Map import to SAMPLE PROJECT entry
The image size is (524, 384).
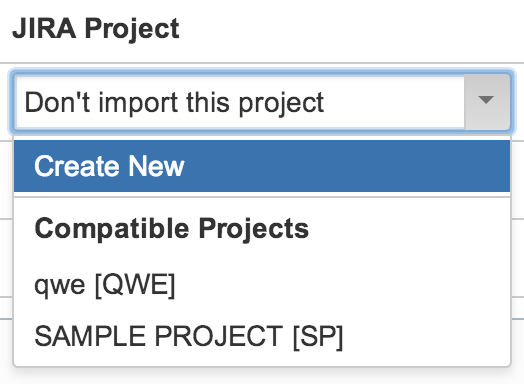tap(262, 337)
